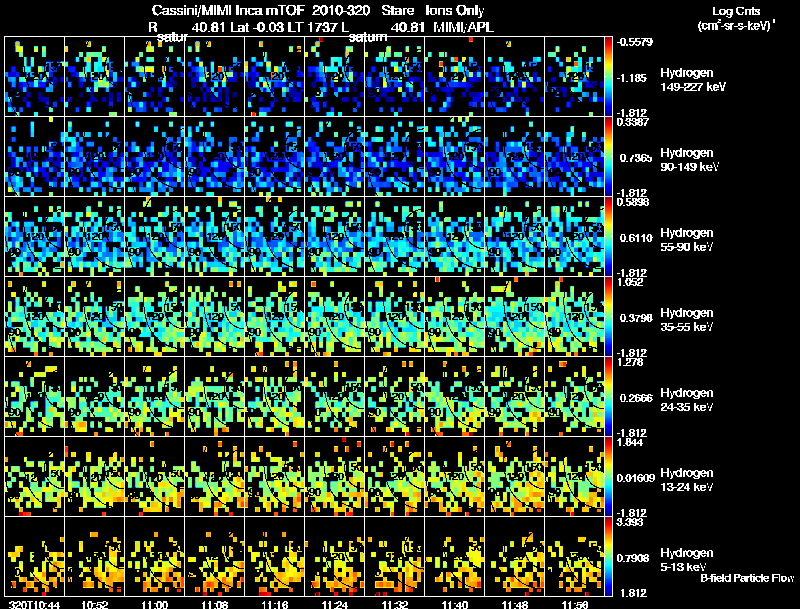The height and width of the screenshot is (609, 800).
Task: Select the Hydrogen 24-35 keV color scale
Action: click(x=608, y=397)
